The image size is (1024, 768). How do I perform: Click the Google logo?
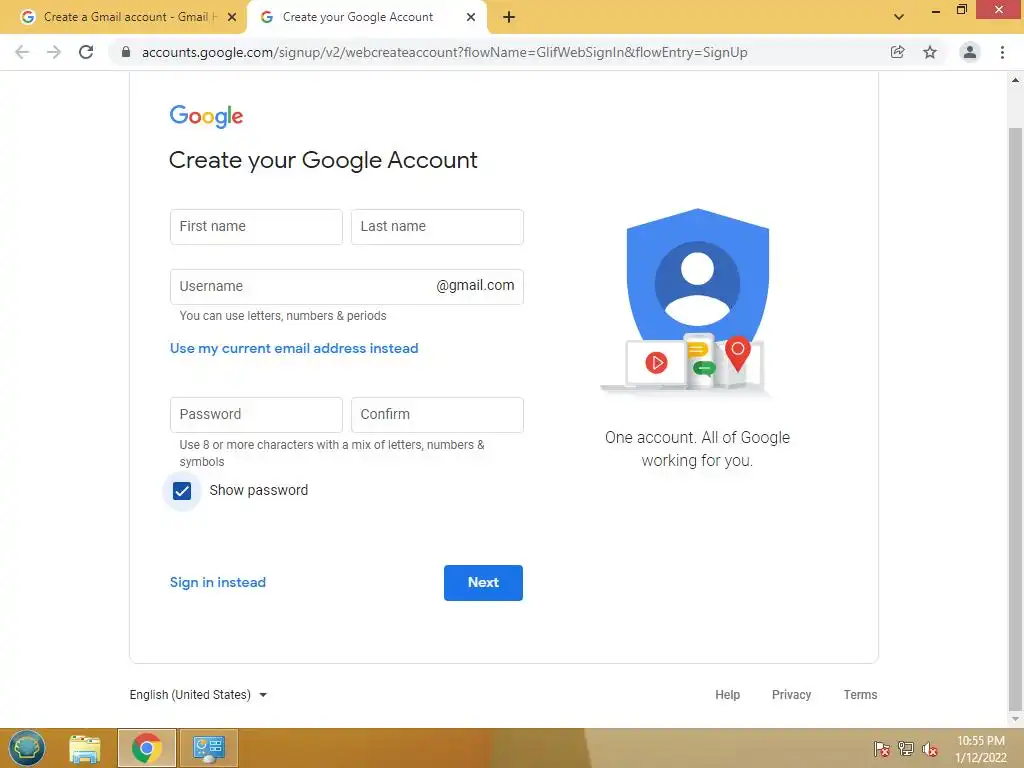pyautogui.click(x=206, y=116)
